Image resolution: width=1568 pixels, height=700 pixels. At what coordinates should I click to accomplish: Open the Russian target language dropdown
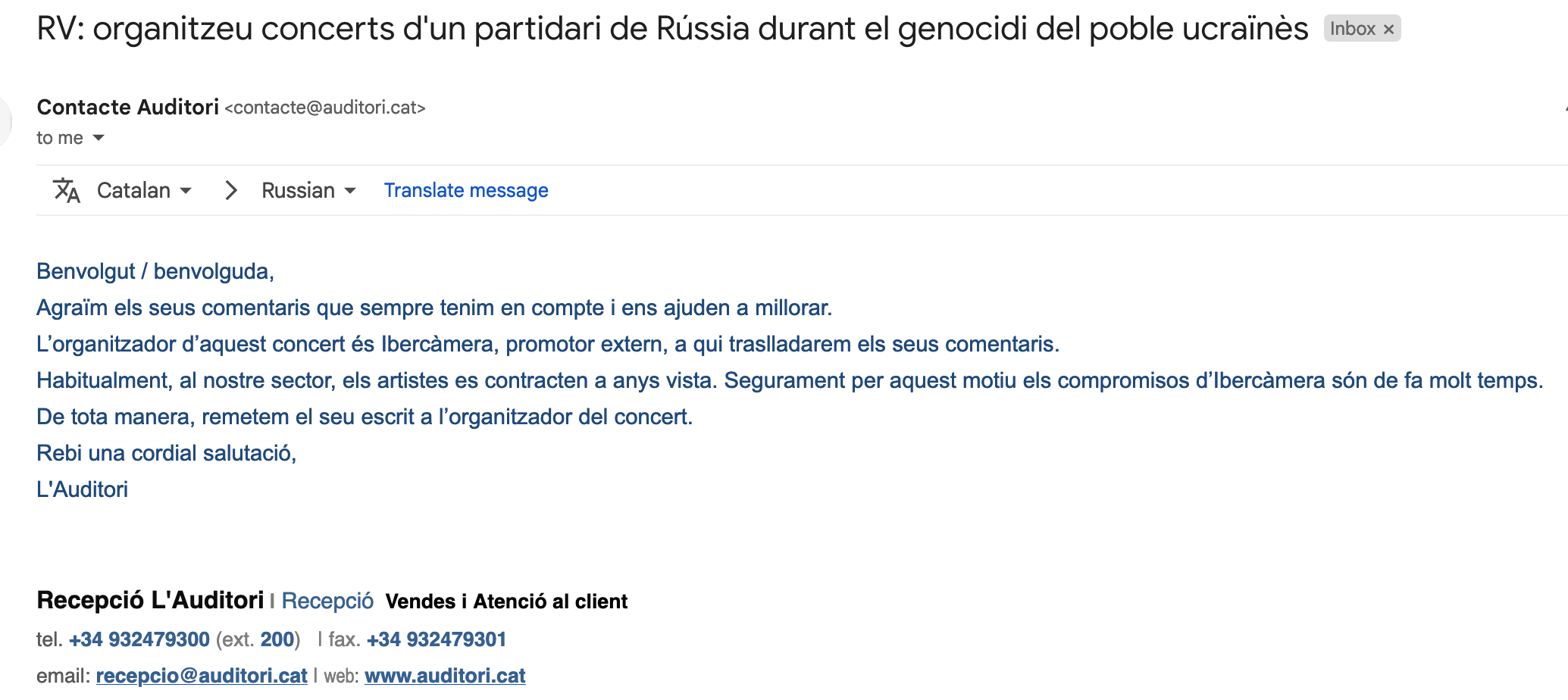[x=308, y=190]
